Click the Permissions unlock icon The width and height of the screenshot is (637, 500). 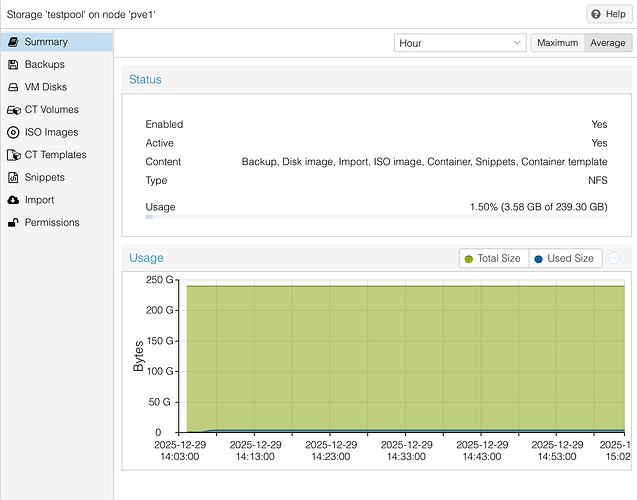(x=13, y=222)
